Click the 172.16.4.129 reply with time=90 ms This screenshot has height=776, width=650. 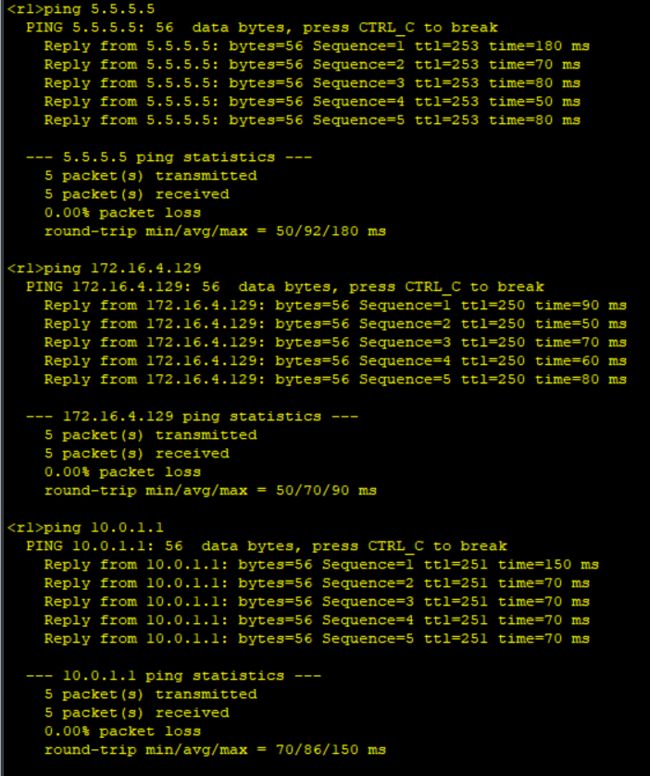coord(336,305)
